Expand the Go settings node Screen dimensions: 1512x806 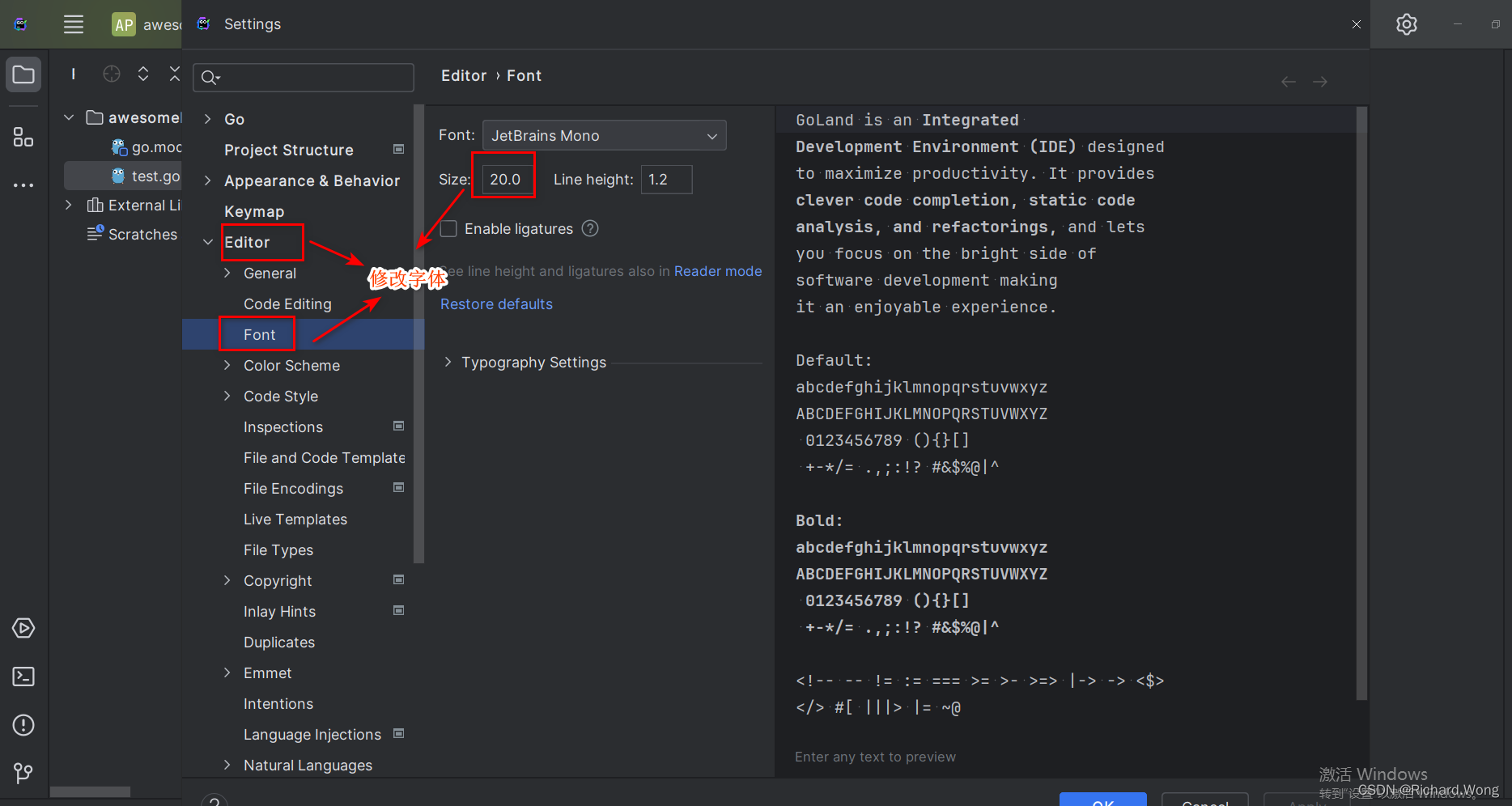point(208,119)
